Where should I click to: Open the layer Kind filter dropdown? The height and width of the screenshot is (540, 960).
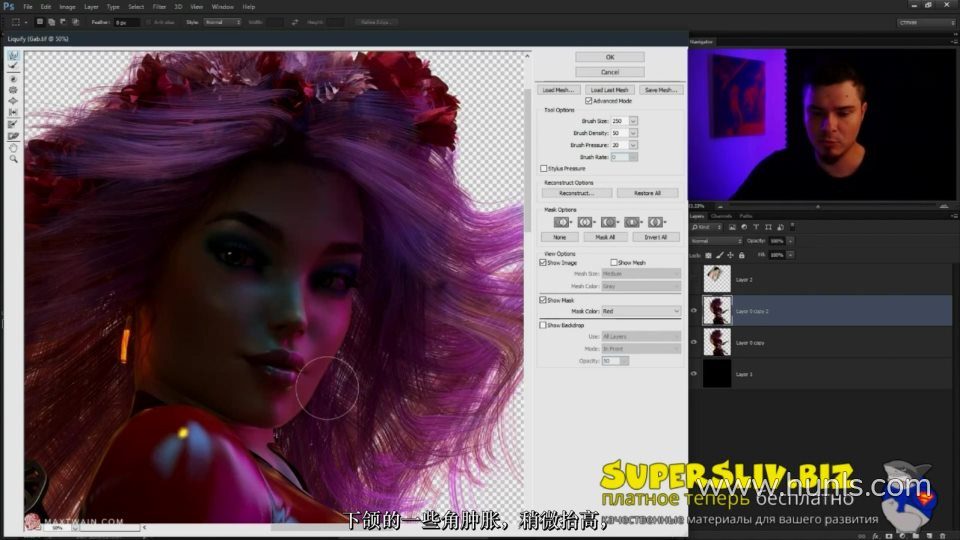(707, 227)
